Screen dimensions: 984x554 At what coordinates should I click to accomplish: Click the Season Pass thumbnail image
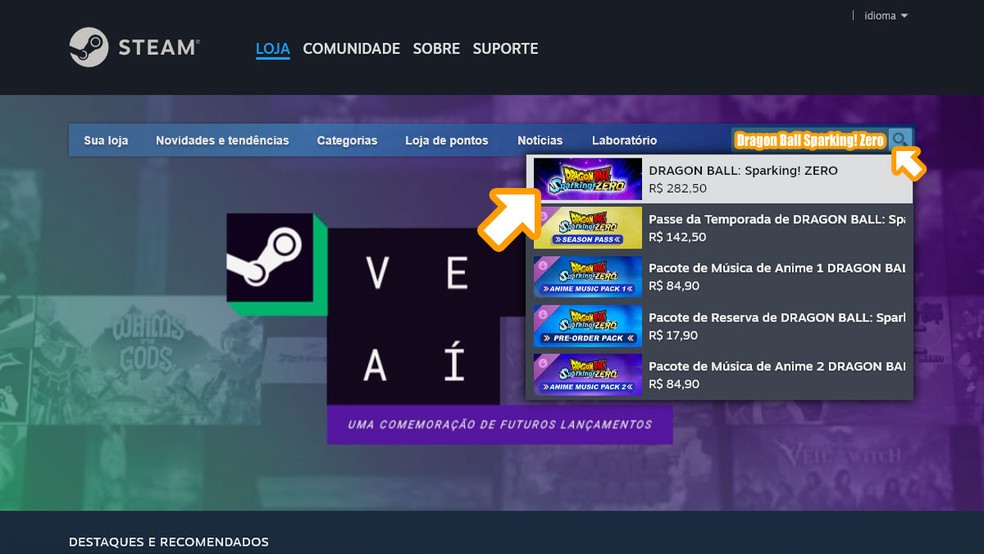click(x=587, y=228)
